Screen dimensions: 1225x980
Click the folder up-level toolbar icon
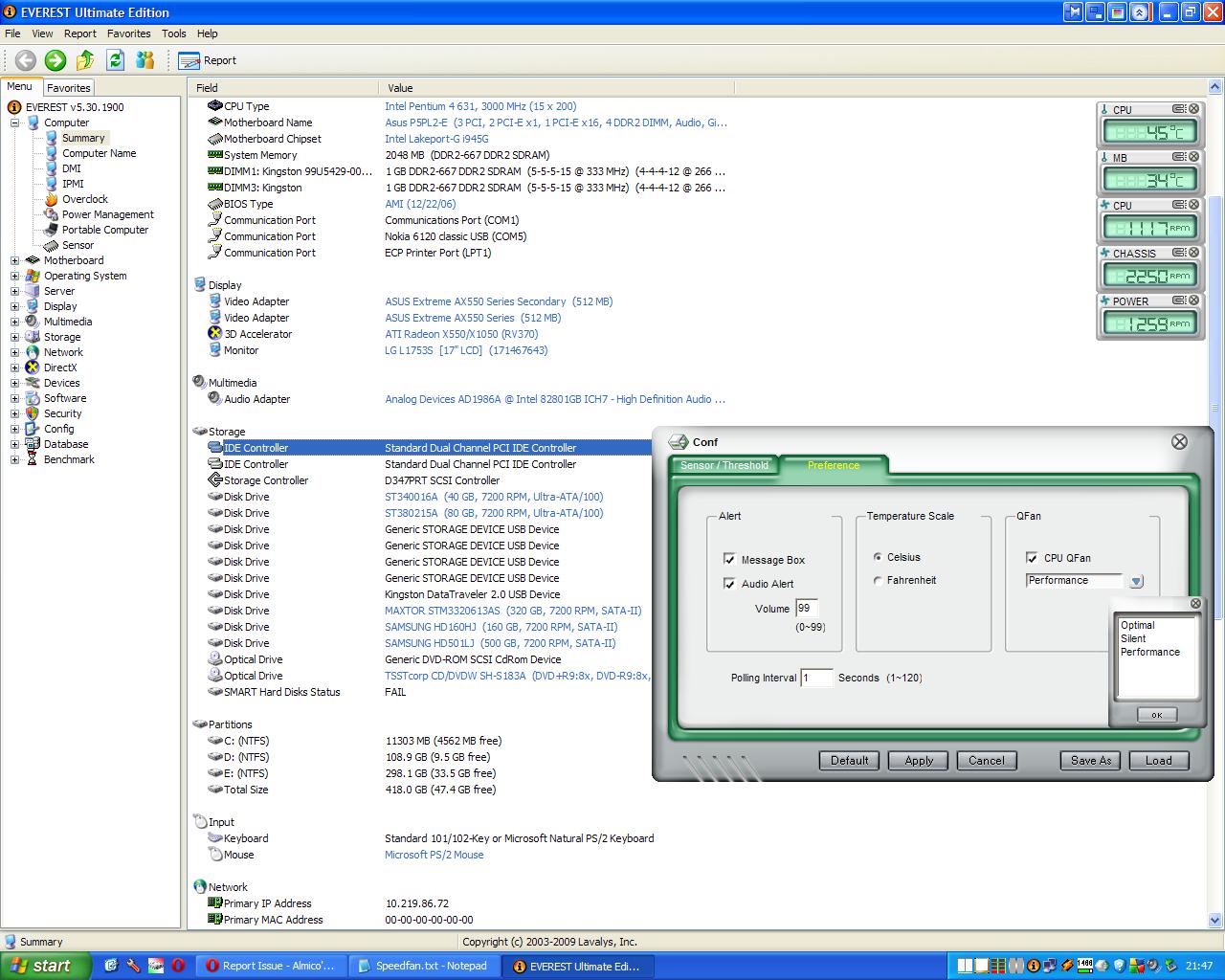(85, 60)
